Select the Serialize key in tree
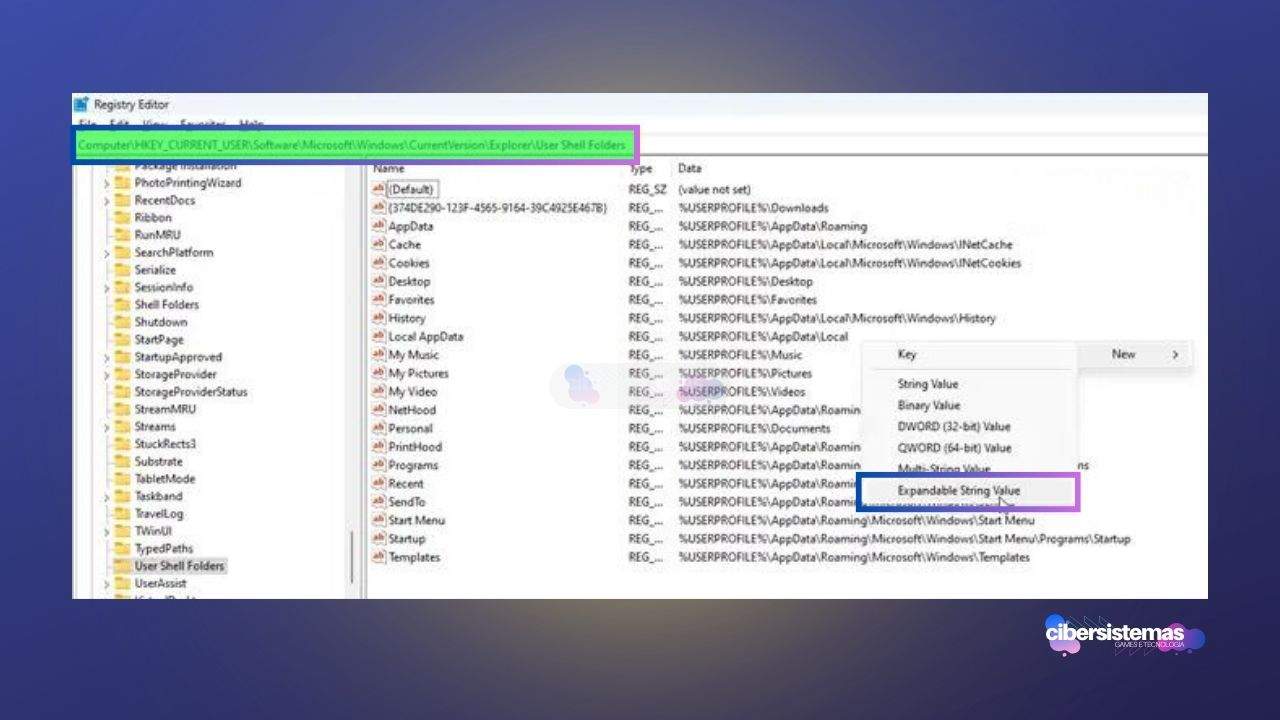Image resolution: width=1280 pixels, height=720 pixels. (x=155, y=270)
